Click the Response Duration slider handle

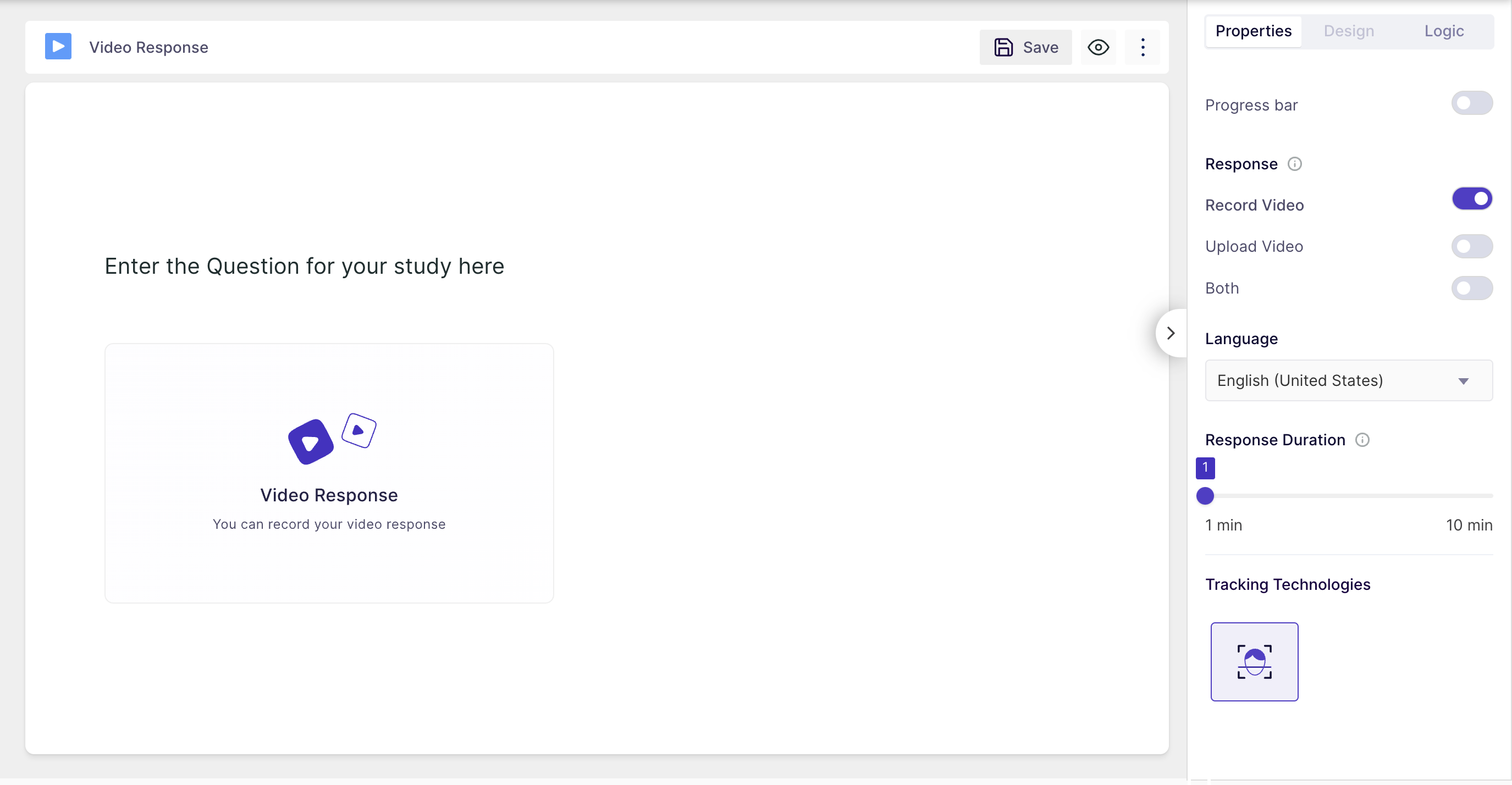tap(1205, 496)
